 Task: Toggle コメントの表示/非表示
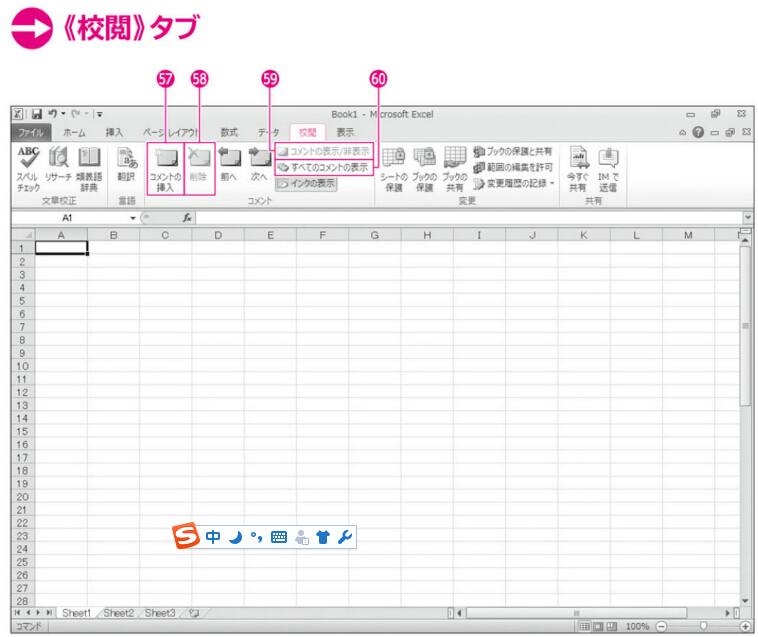(324, 151)
